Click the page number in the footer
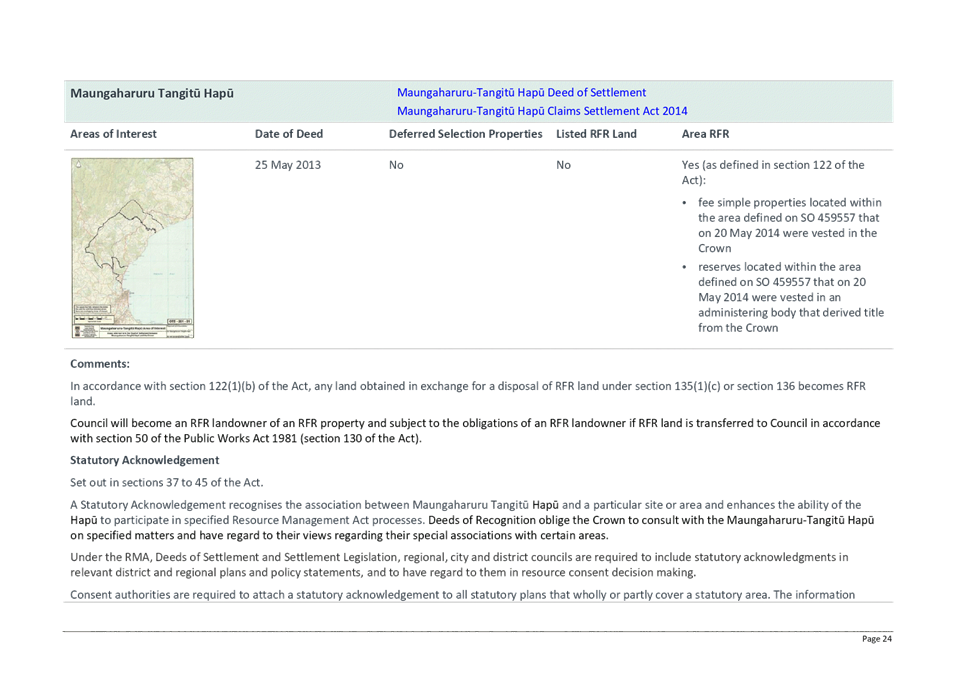The height and width of the screenshot is (676, 956). [878, 640]
